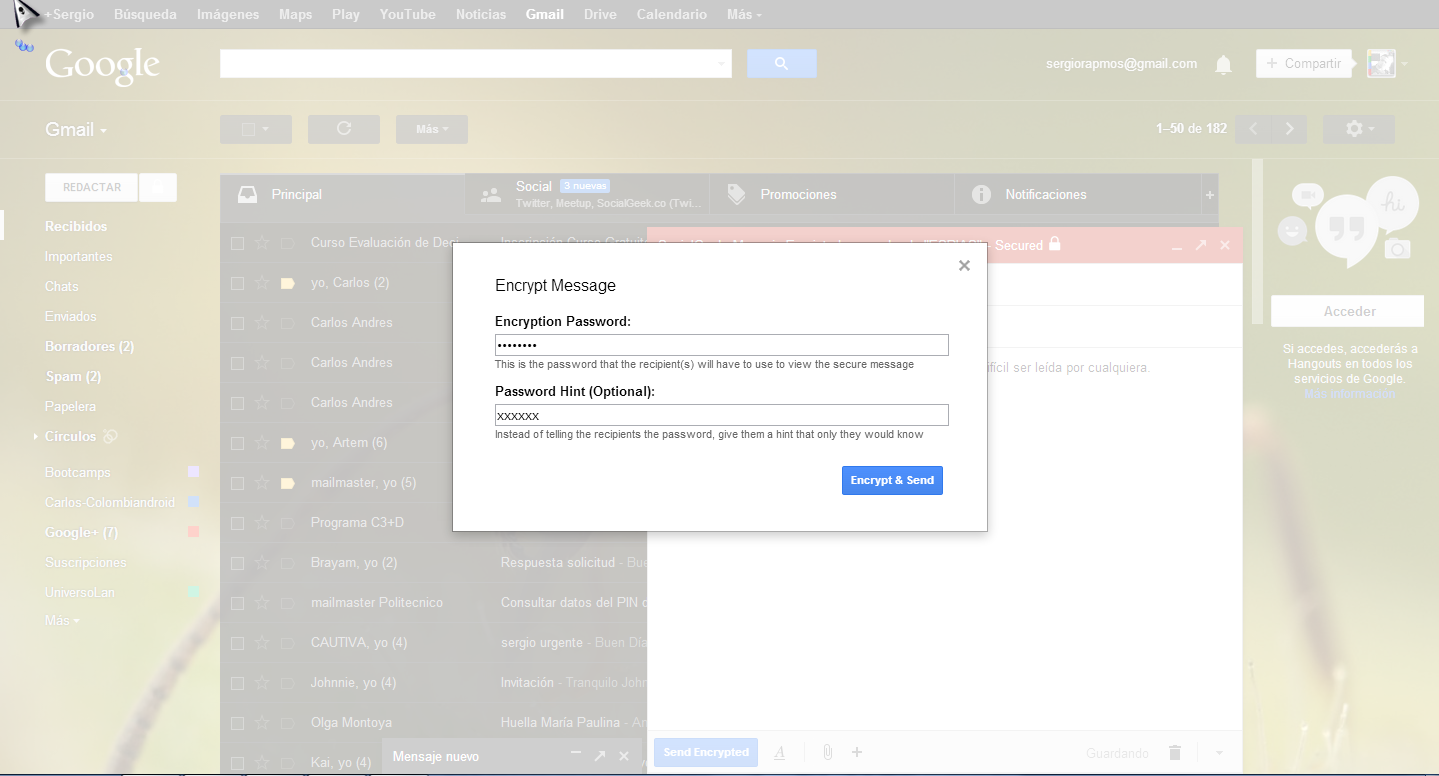This screenshot has width=1439, height=776.
Task: Open the text formatting options icon
Action: point(780,753)
